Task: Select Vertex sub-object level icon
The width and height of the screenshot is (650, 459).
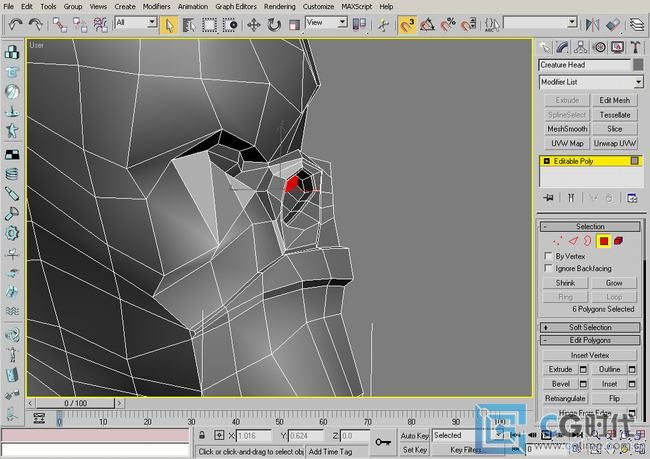Action: pos(558,241)
